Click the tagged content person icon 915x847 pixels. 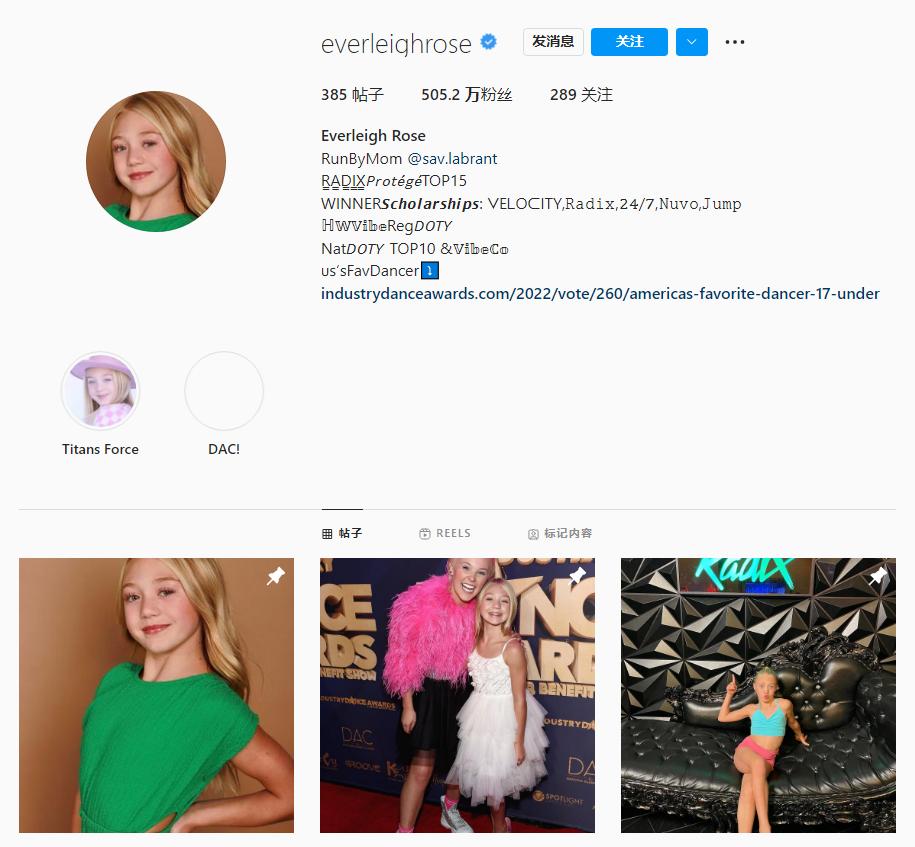point(533,534)
